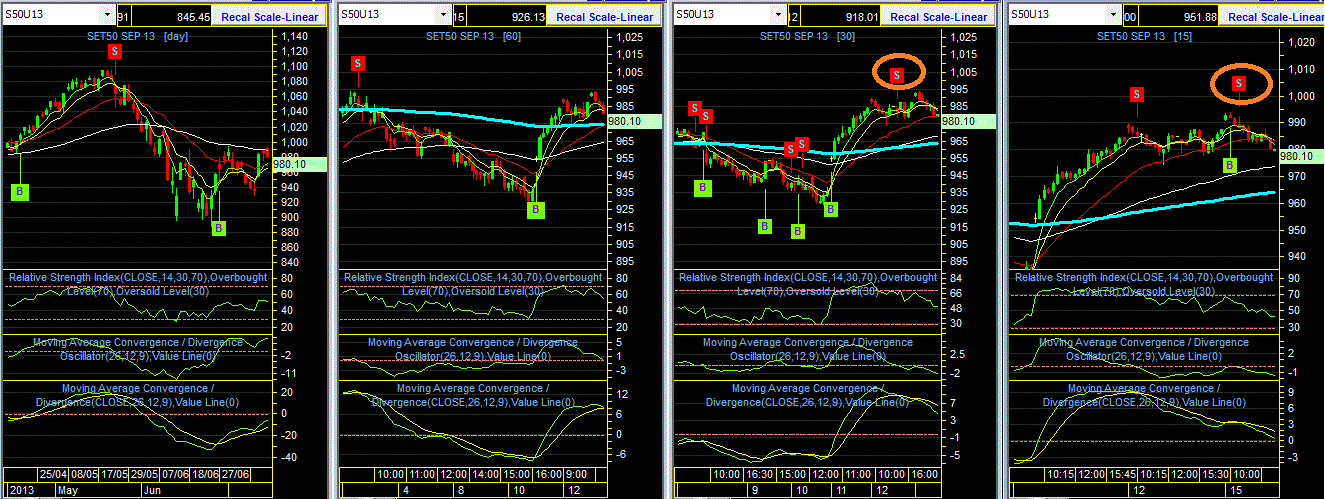The image size is (1325, 499).
Task: Open the S50U13 symbol dropdown in the [15] chart
Action: 1113,16
